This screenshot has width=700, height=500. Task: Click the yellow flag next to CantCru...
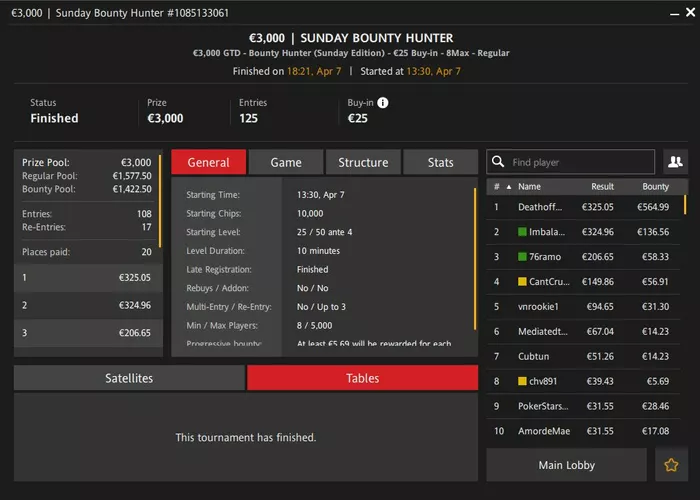(522, 282)
